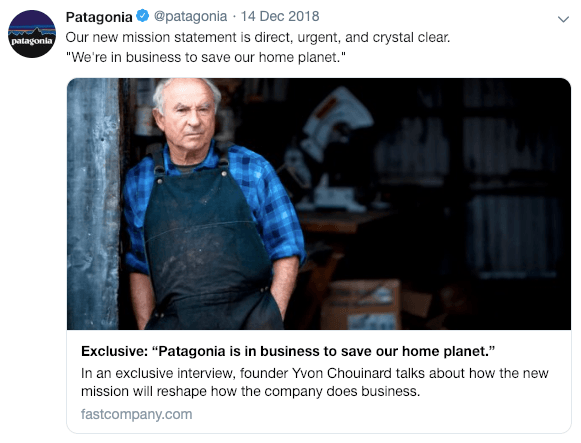Click the mountain skyline in the Patagonia logo
The image size is (581, 443).
32,31
